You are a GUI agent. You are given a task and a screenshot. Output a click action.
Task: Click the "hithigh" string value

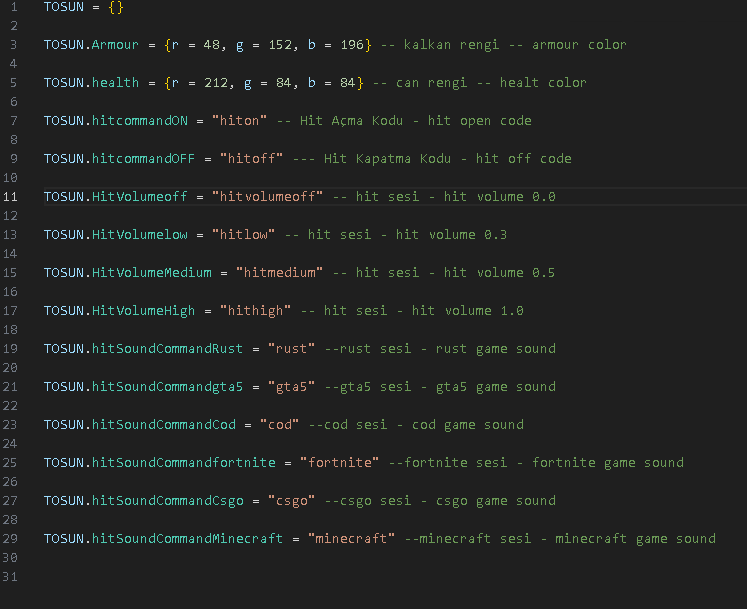[x=255, y=311]
